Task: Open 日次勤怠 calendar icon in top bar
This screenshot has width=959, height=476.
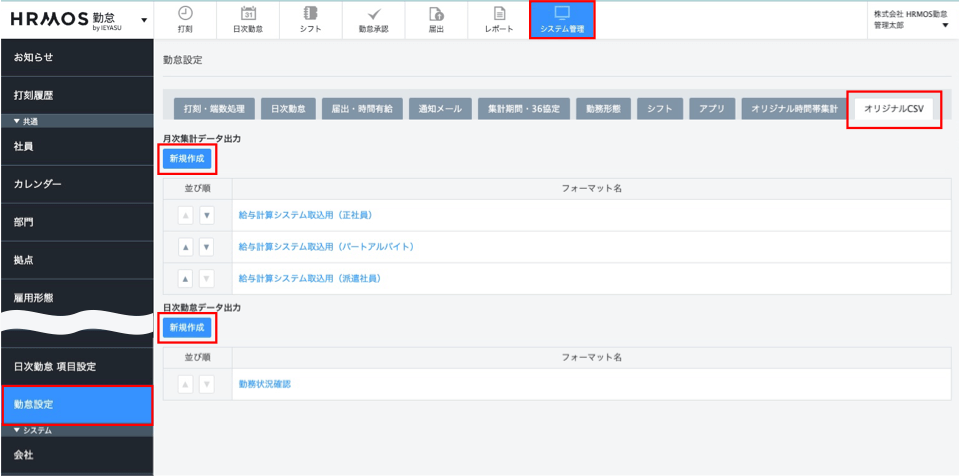Action: 249,13
